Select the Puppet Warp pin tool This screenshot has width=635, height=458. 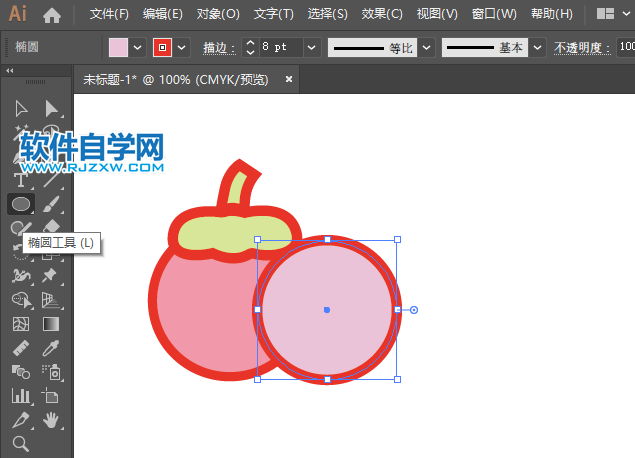tap(49, 275)
